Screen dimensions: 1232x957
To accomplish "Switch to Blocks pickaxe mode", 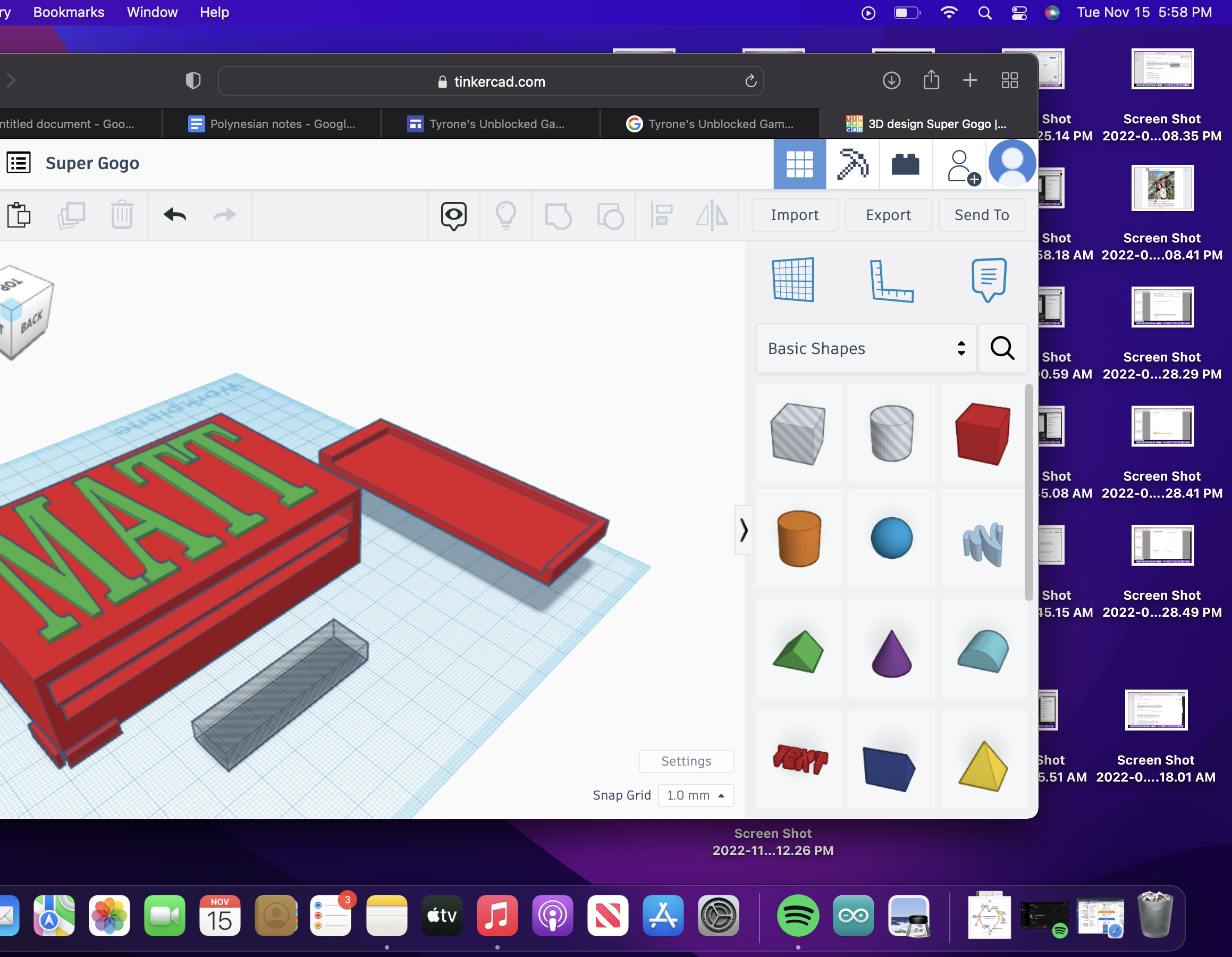I will 852,165.
